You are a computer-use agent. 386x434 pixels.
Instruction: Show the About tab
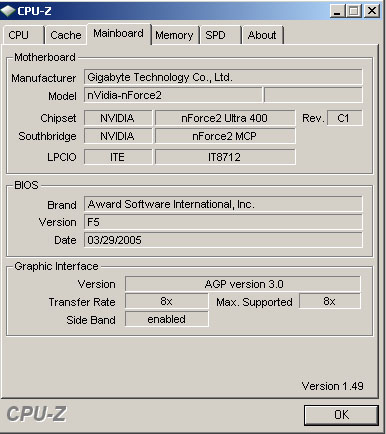262,35
